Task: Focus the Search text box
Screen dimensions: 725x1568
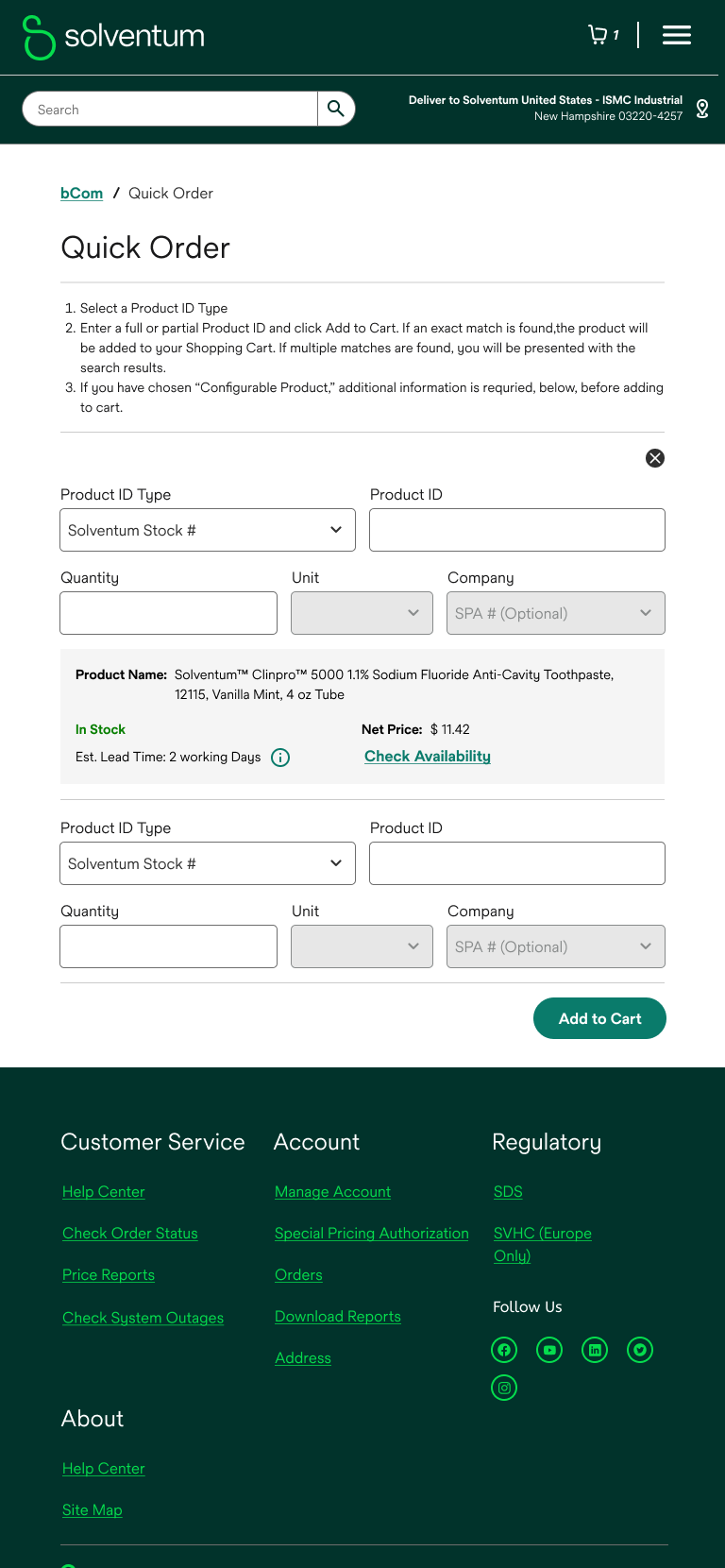Action: click(170, 109)
